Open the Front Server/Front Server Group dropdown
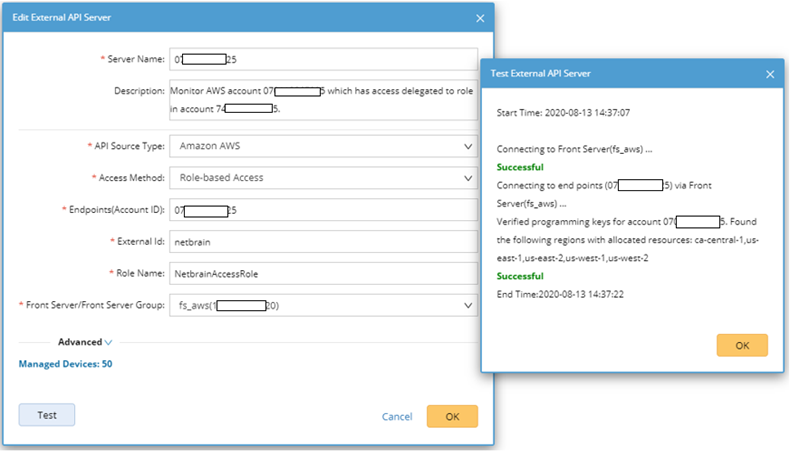790x454 pixels. [323, 305]
